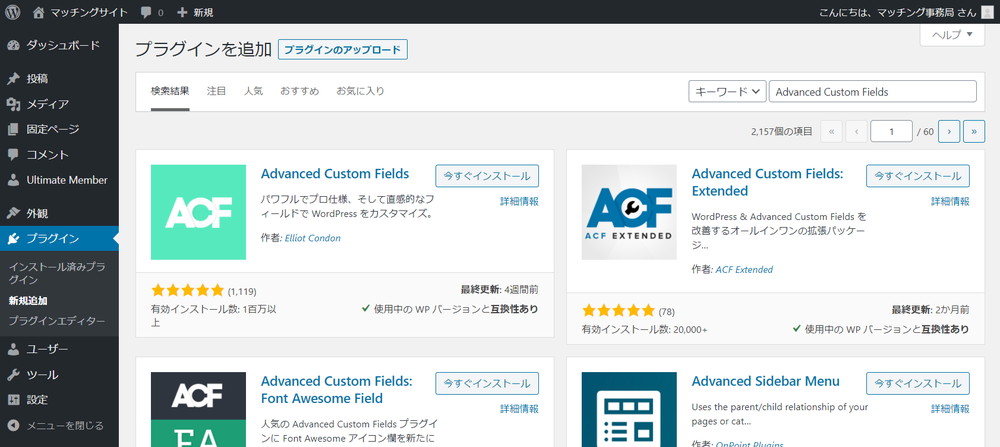Image resolution: width=1000 pixels, height=447 pixels.
Task: Click the 固定ページ pages icon
Action: coord(13,129)
